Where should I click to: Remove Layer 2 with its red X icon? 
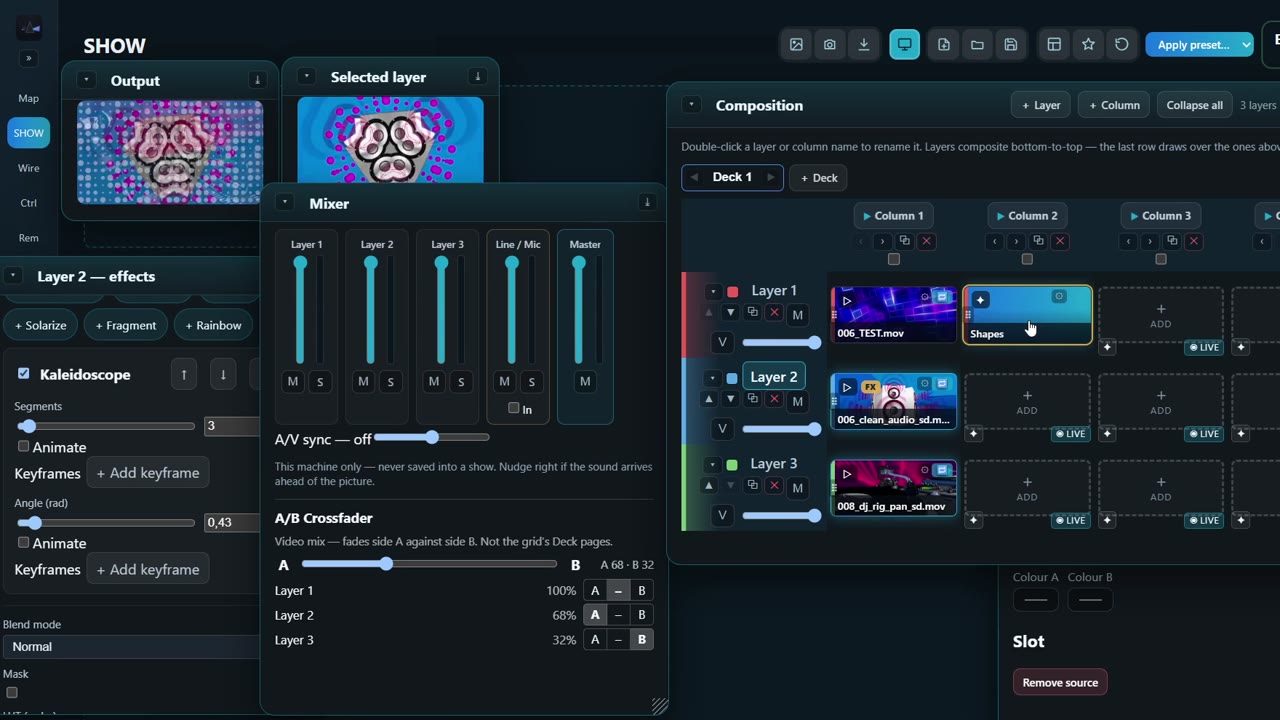click(774, 399)
